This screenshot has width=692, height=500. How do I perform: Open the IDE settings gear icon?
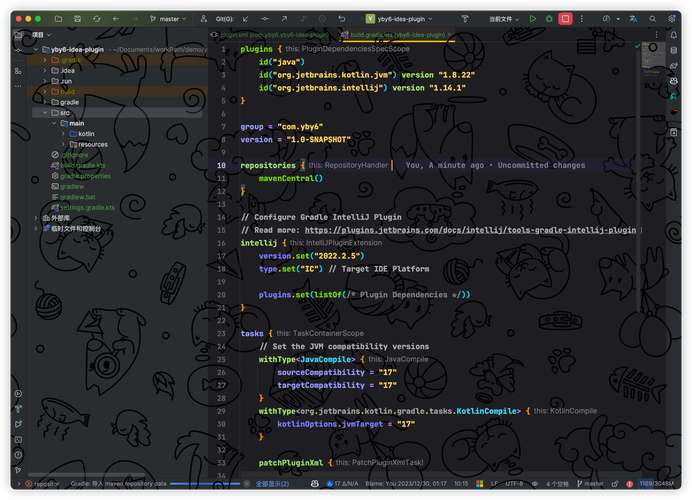coord(672,19)
